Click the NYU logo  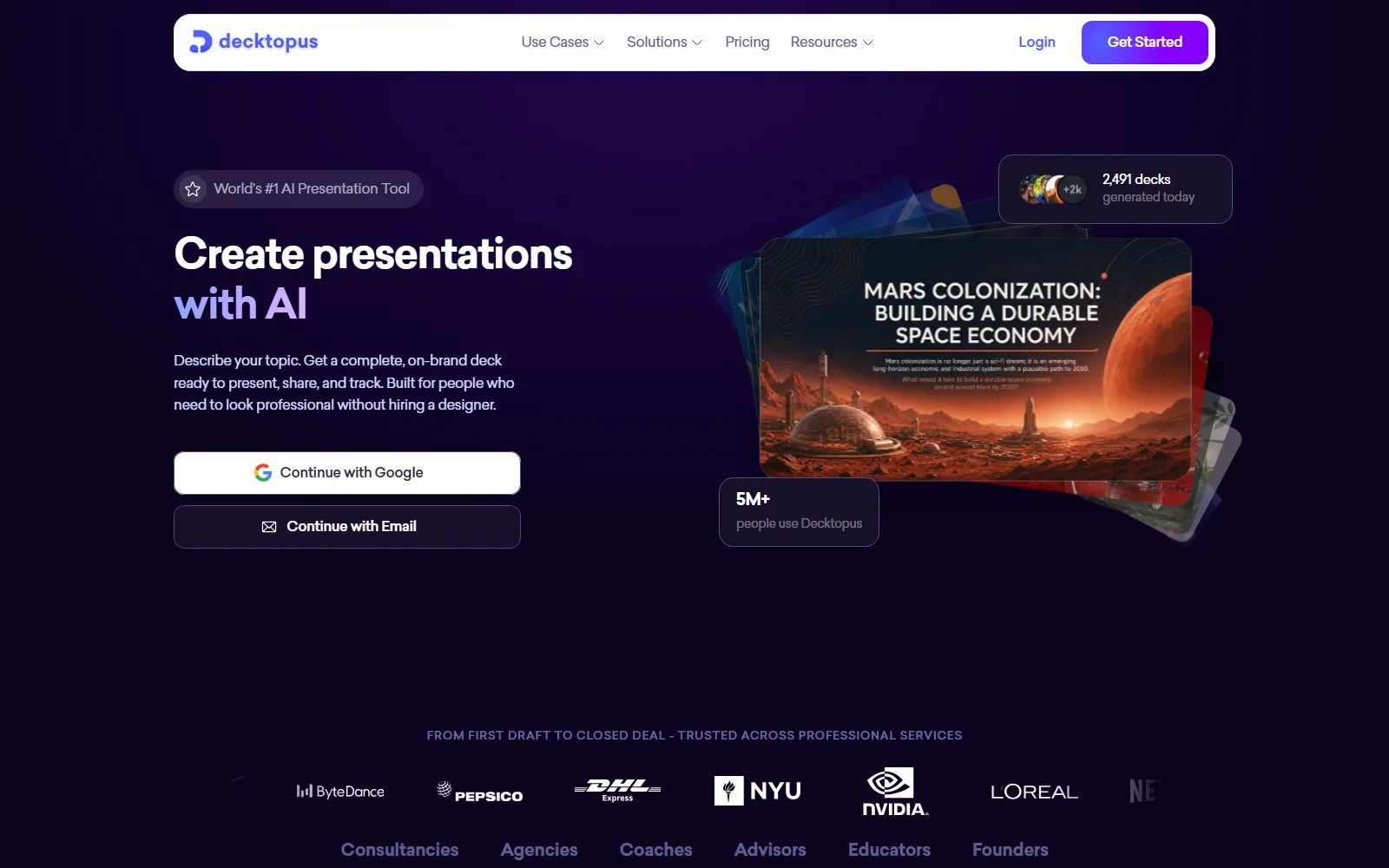(758, 791)
